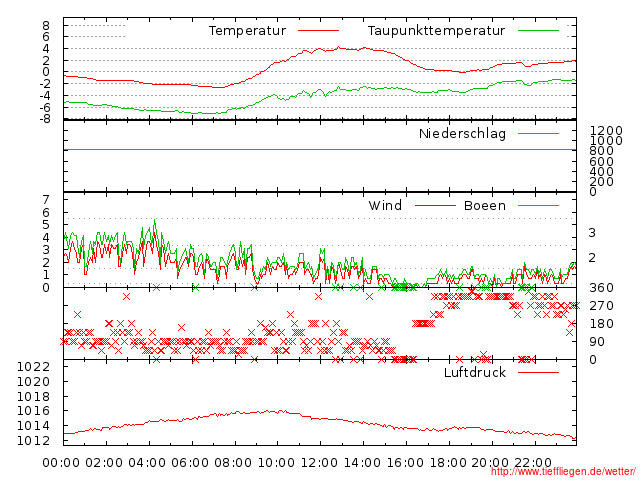Click the green line sample beside 'Niederschlag'
This screenshot has width=640, height=480.
(x=538, y=133)
